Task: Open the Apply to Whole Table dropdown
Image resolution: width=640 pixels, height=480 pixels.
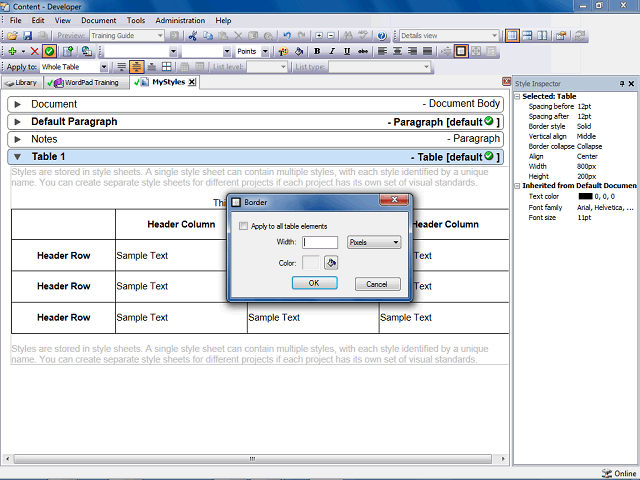Action: tap(104, 67)
